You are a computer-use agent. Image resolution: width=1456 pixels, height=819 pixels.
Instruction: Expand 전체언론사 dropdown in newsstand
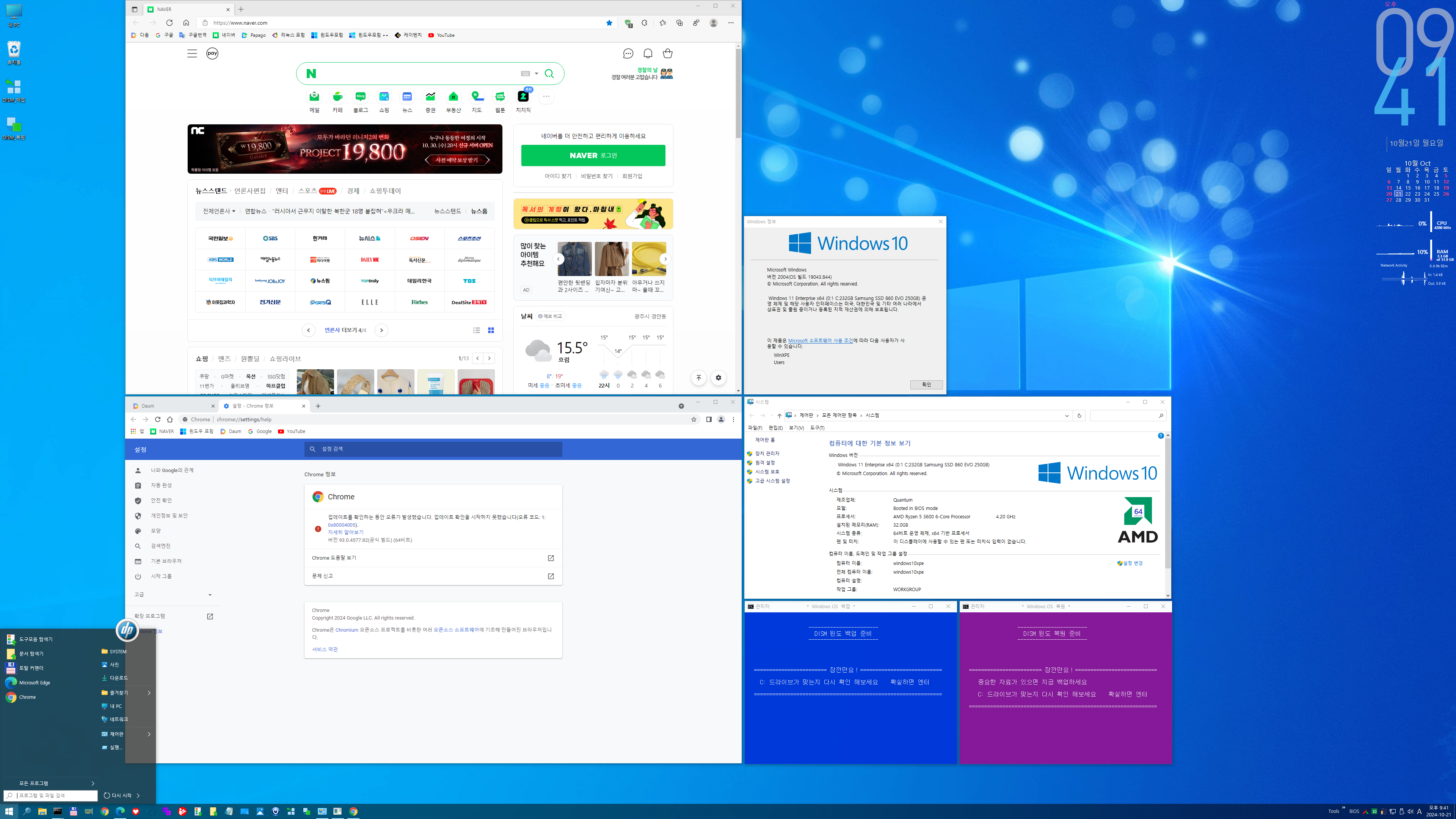click(x=219, y=211)
